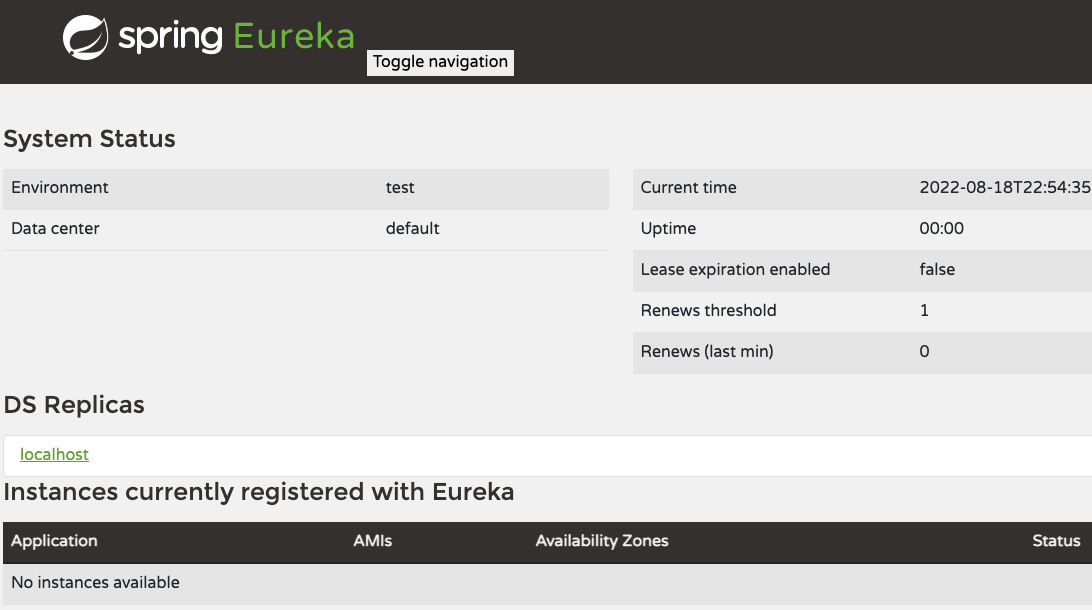Select the Environment label cell
Screen dimensions: 1092x610
[60, 187]
